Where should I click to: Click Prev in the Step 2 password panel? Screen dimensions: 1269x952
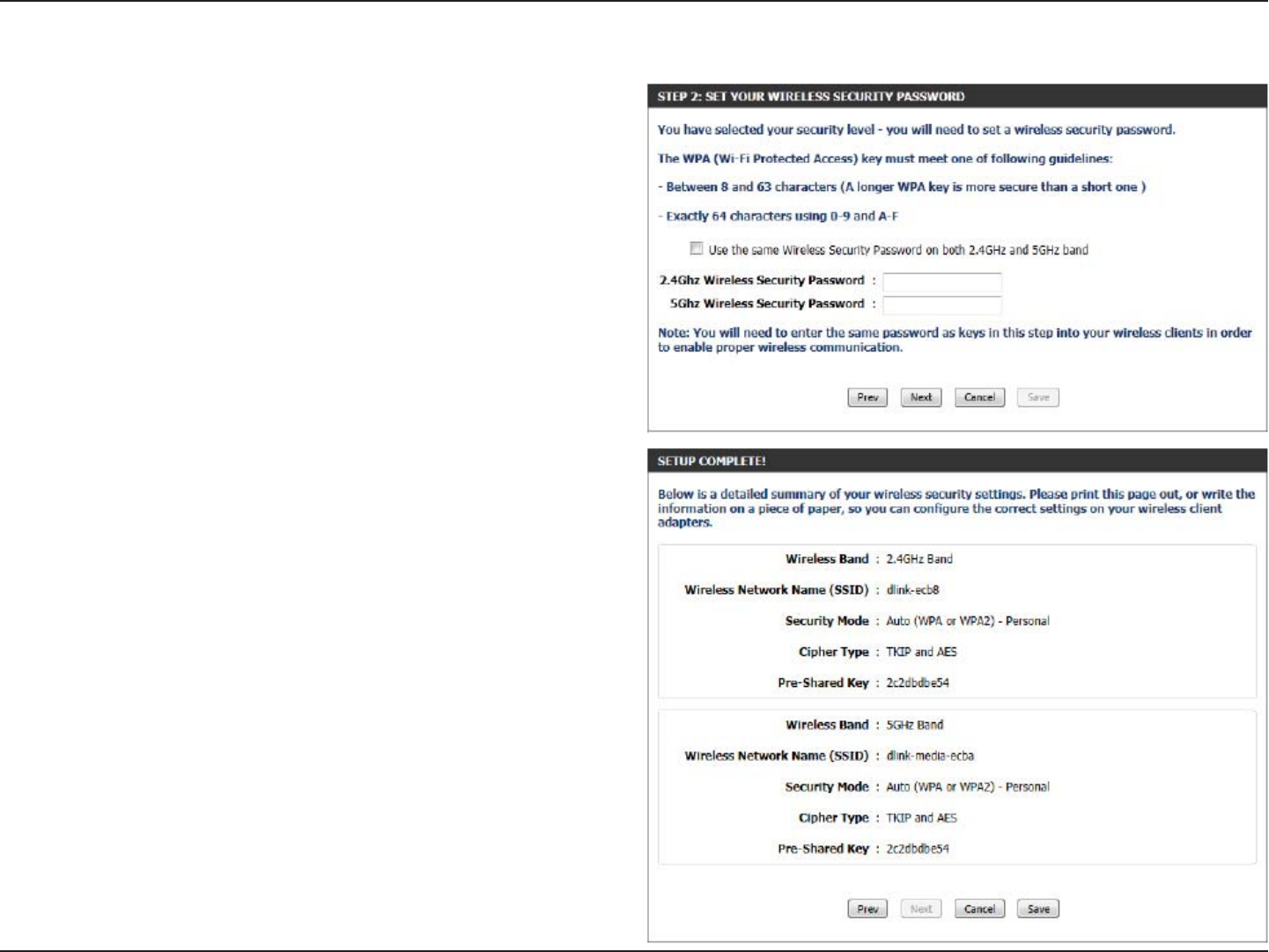pos(867,397)
